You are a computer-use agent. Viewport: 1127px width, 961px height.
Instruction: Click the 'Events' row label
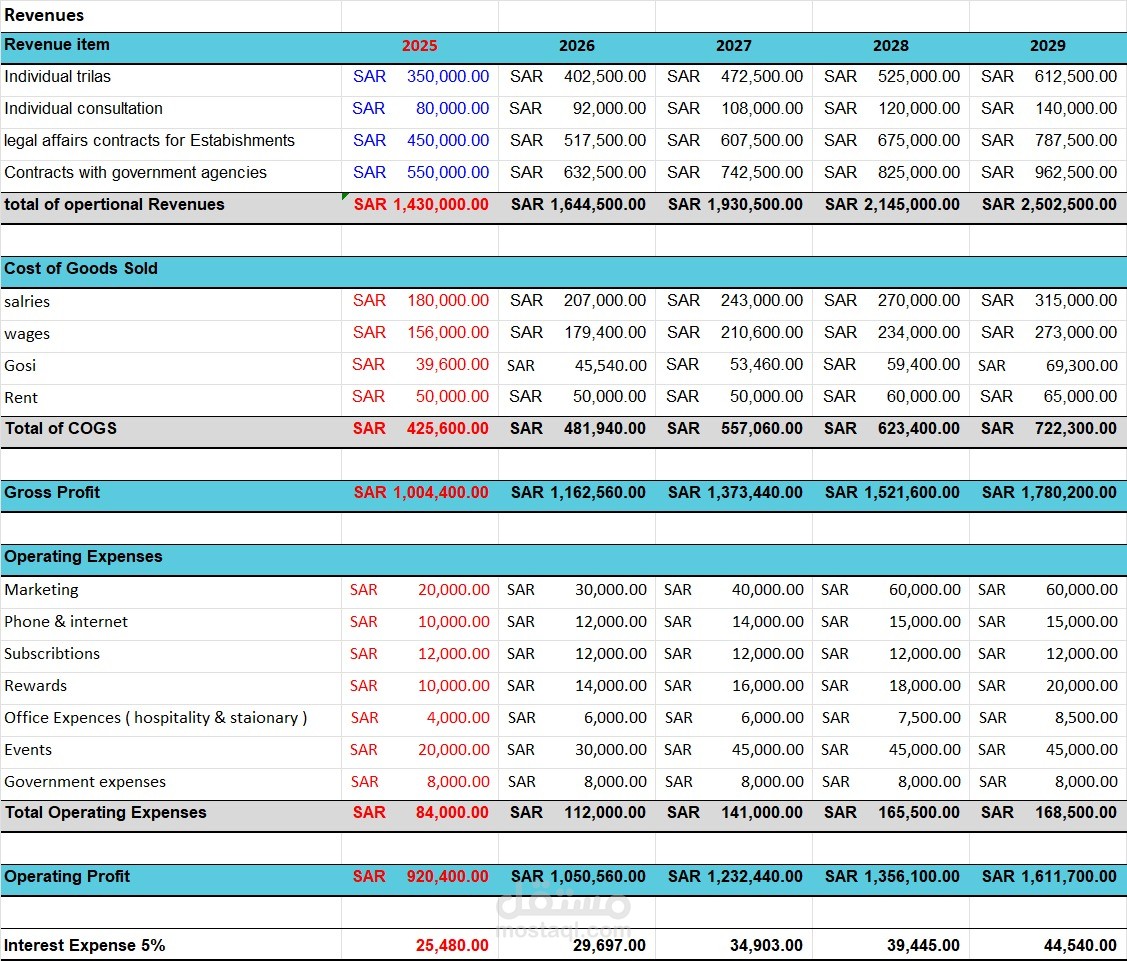pos(28,750)
